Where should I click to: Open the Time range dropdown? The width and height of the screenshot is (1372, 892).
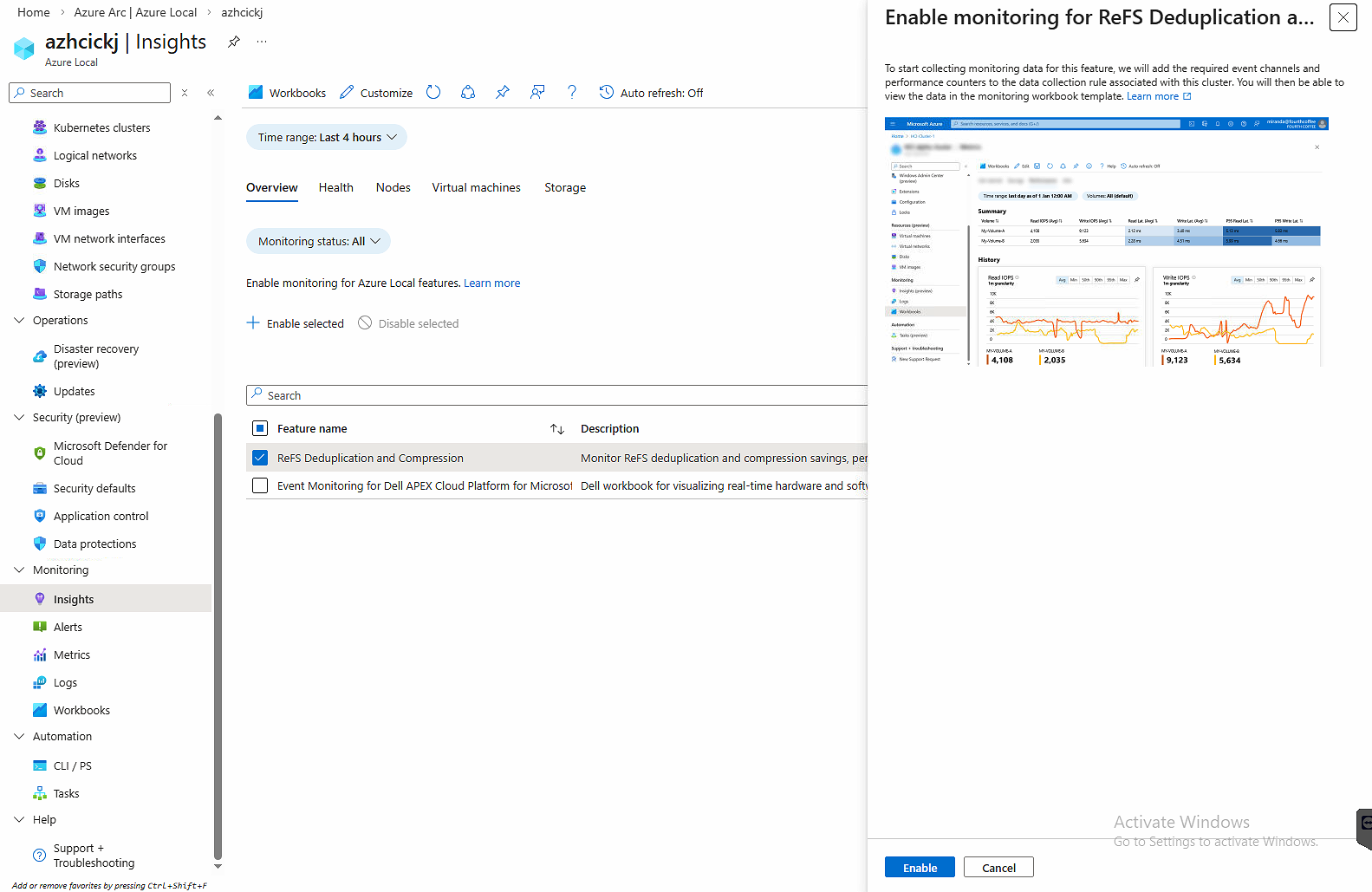(327, 137)
